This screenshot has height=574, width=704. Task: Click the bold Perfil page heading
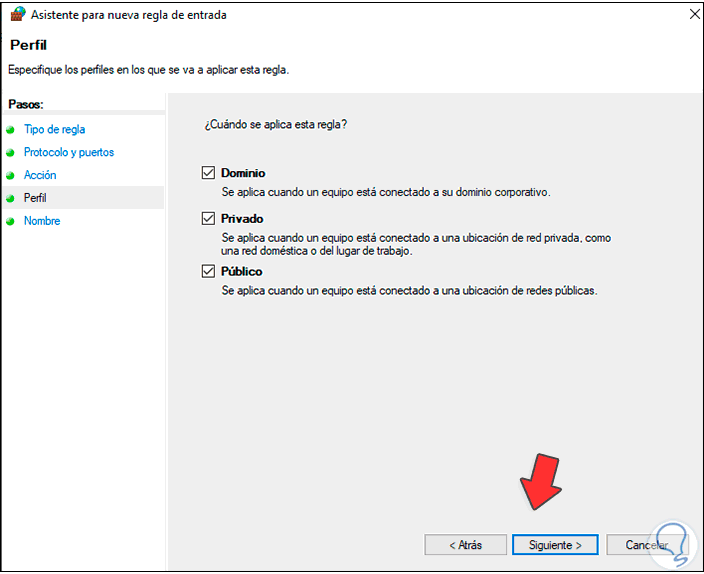coord(28,46)
